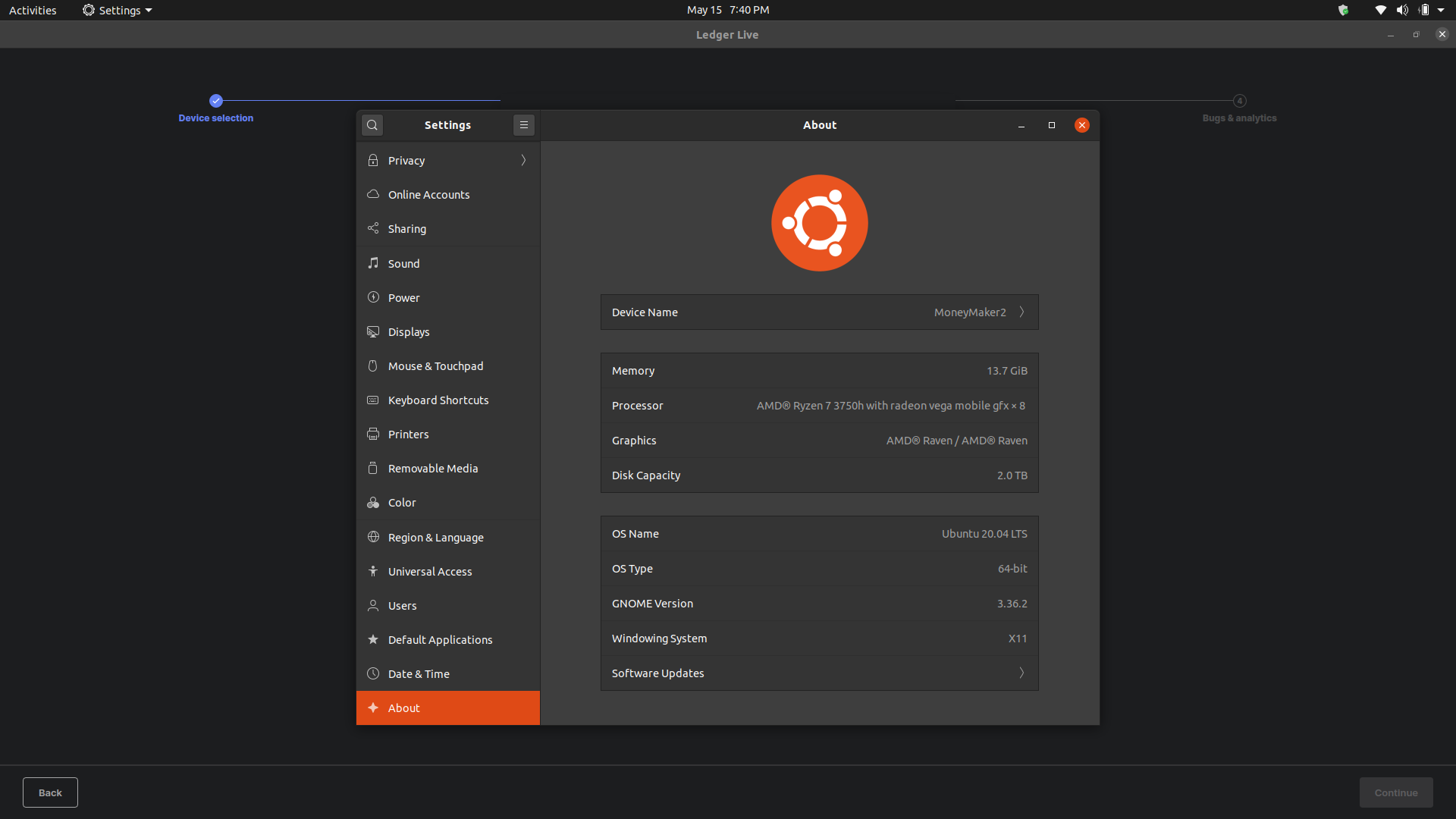1456x819 pixels.
Task: Click the Device Name MoneyMaker2 field
Action: [x=819, y=311]
